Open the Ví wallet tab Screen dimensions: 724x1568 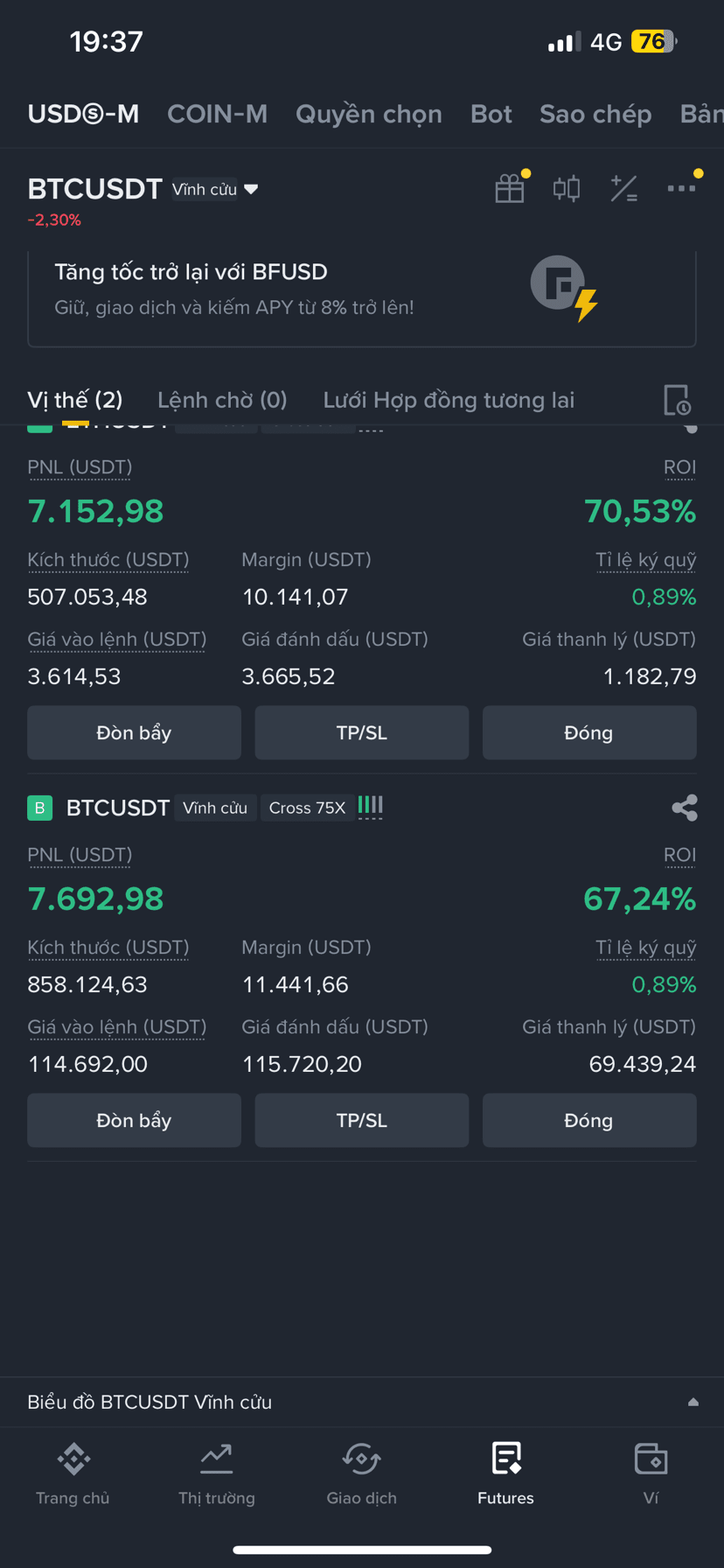[651, 1474]
